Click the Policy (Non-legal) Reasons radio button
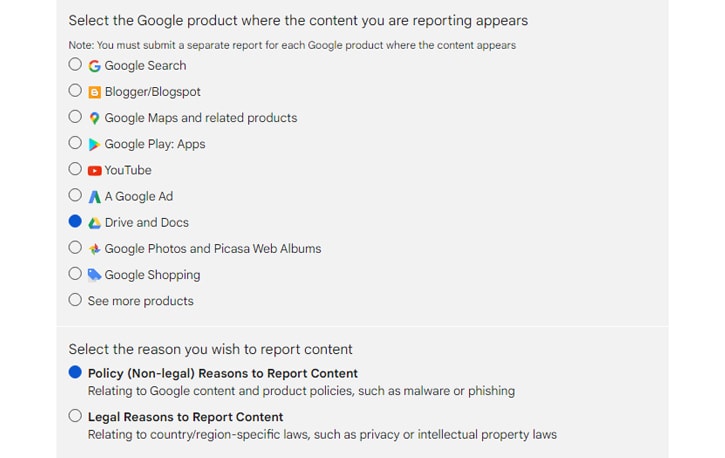The image size is (725, 458). 75,372
